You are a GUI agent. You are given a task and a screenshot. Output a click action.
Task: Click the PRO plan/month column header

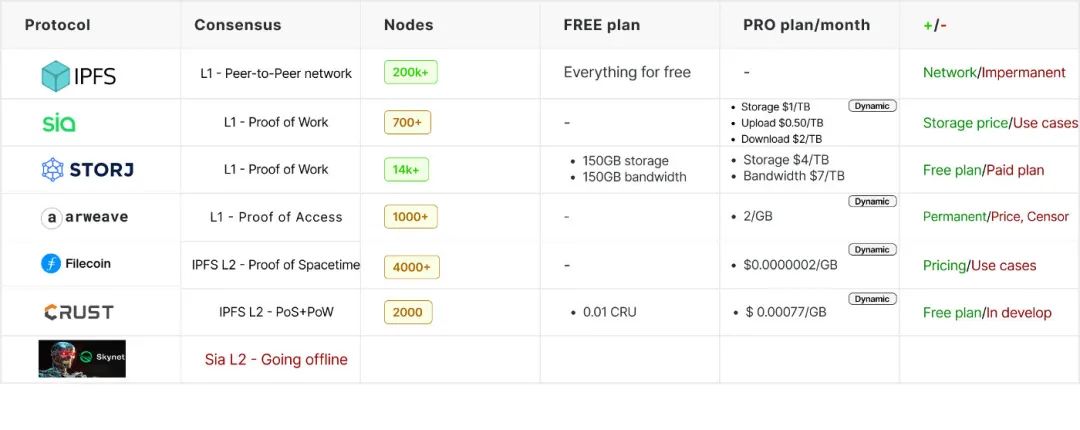[x=807, y=25]
